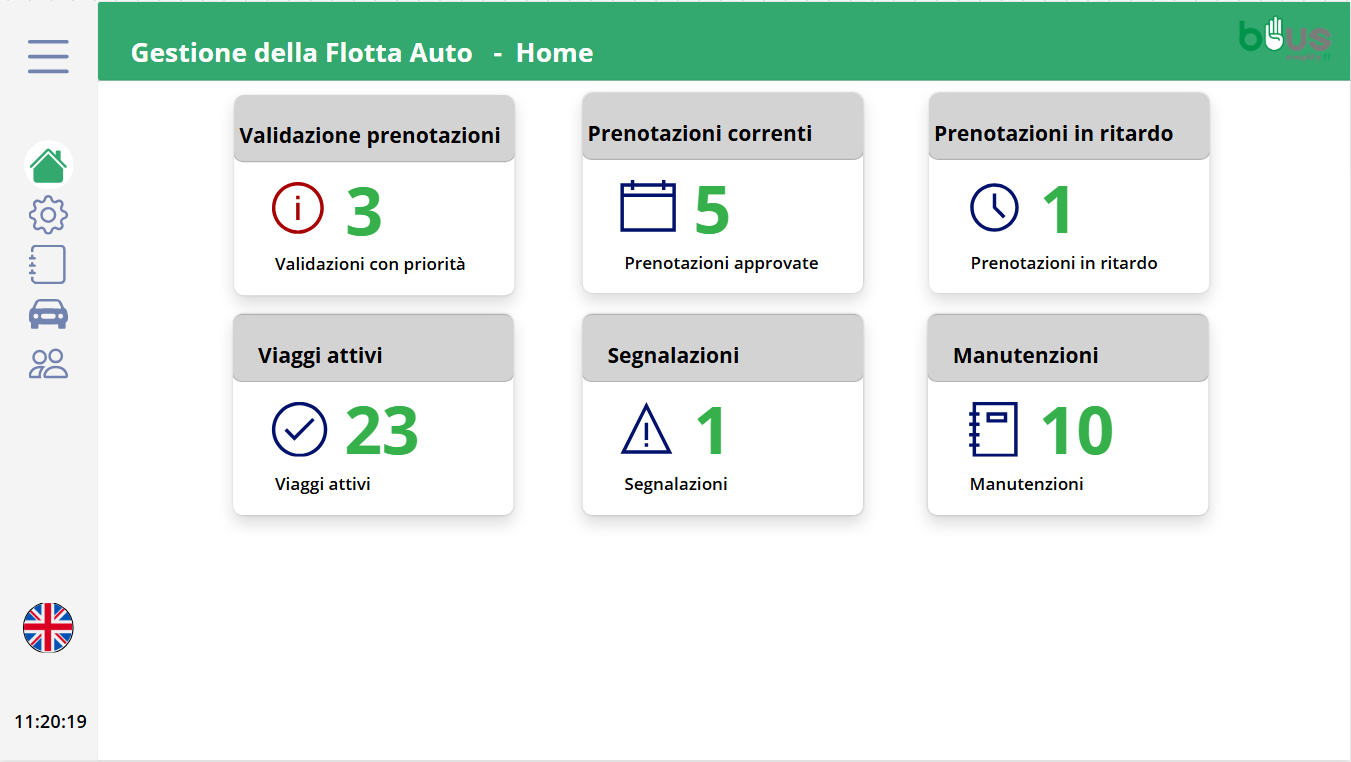Open the users management icon in sidebar
Screen dimensions: 1351x762
click(x=47, y=363)
